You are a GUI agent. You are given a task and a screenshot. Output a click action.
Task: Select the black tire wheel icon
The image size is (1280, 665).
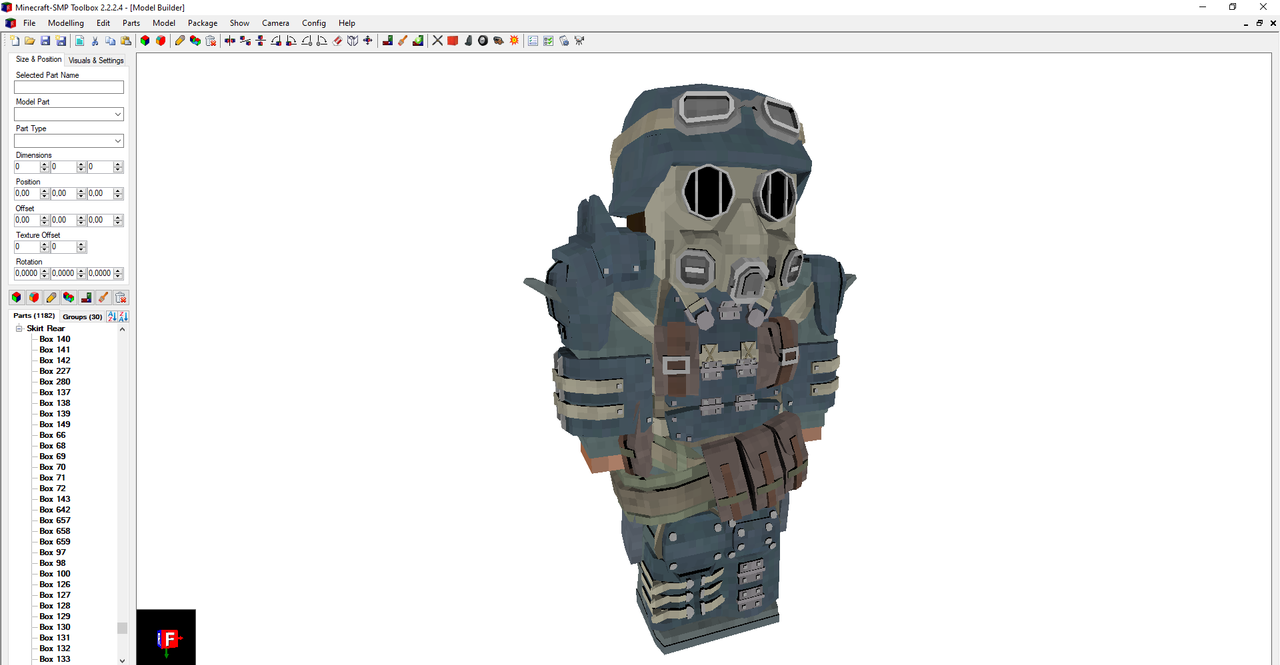[x=483, y=41]
